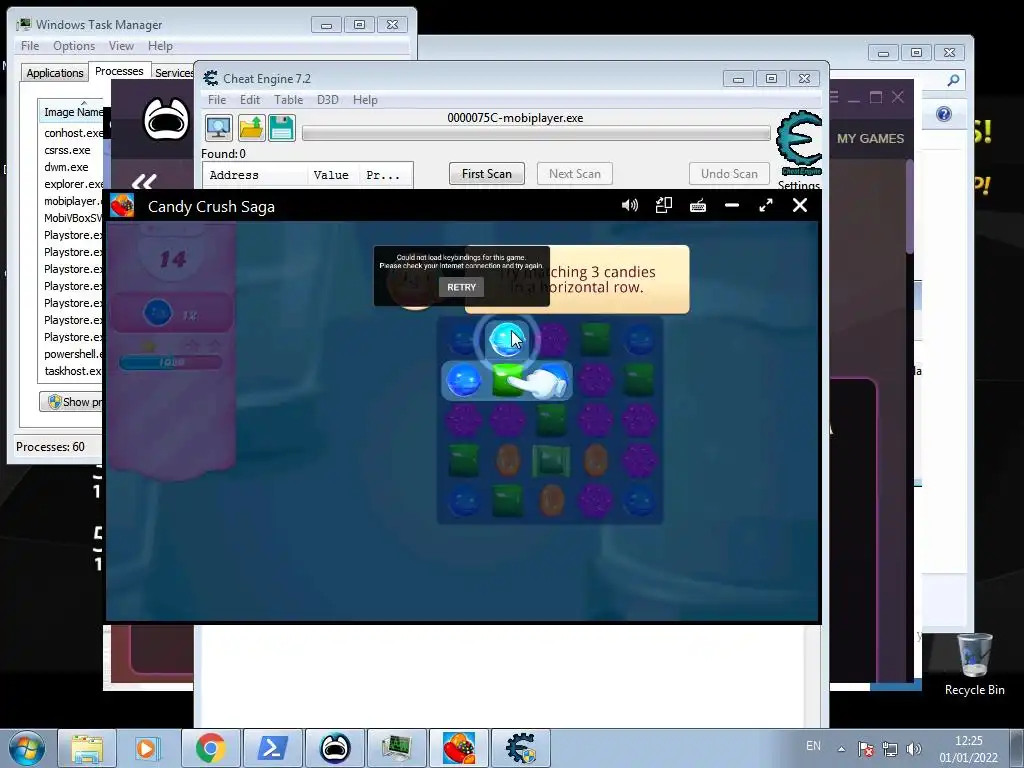Click highlighted blue candy under cursor
This screenshot has width=1024, height=768.
pyautogui.click(x=507, y=340)
